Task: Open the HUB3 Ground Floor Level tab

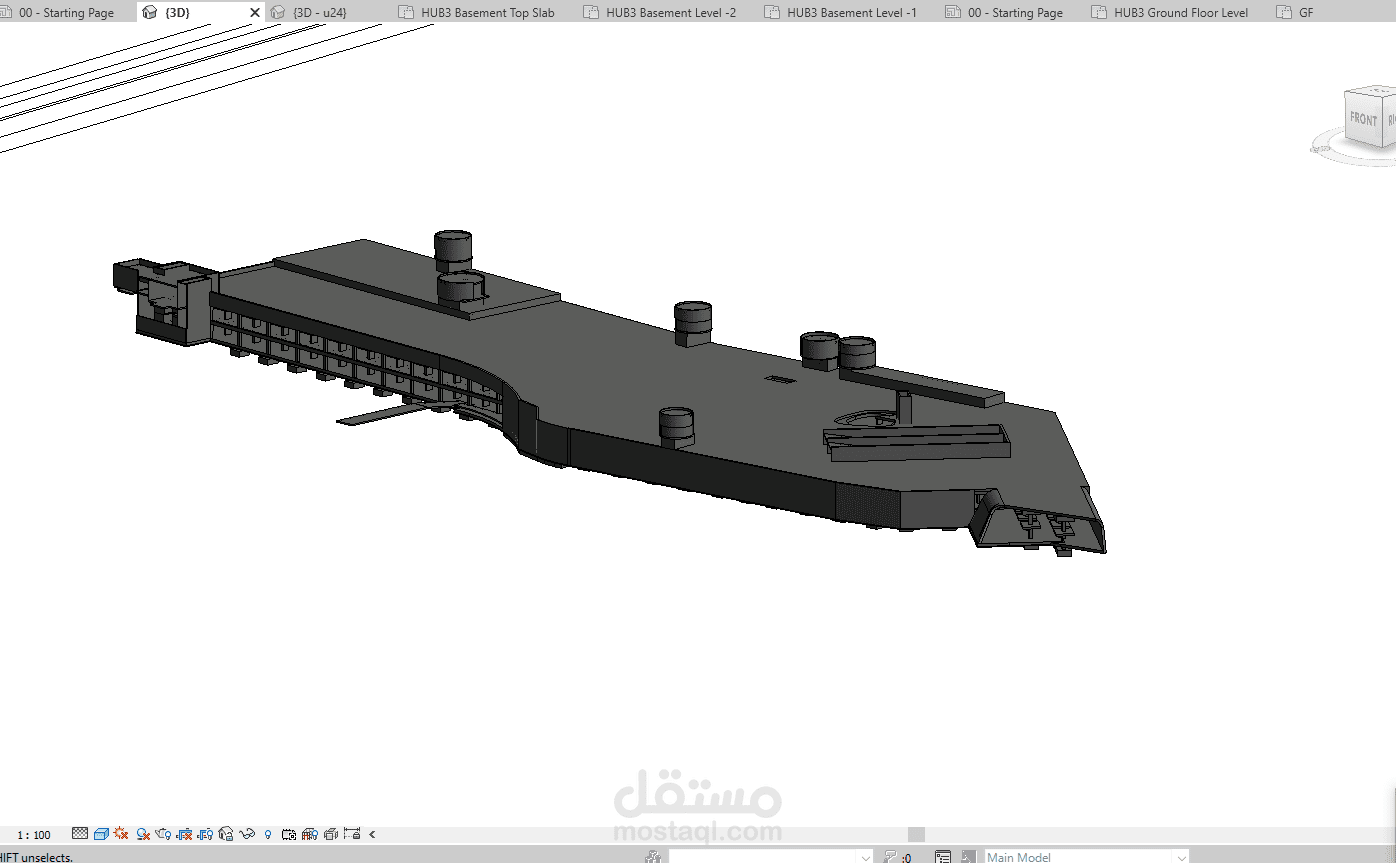Action: (1170, 13)
